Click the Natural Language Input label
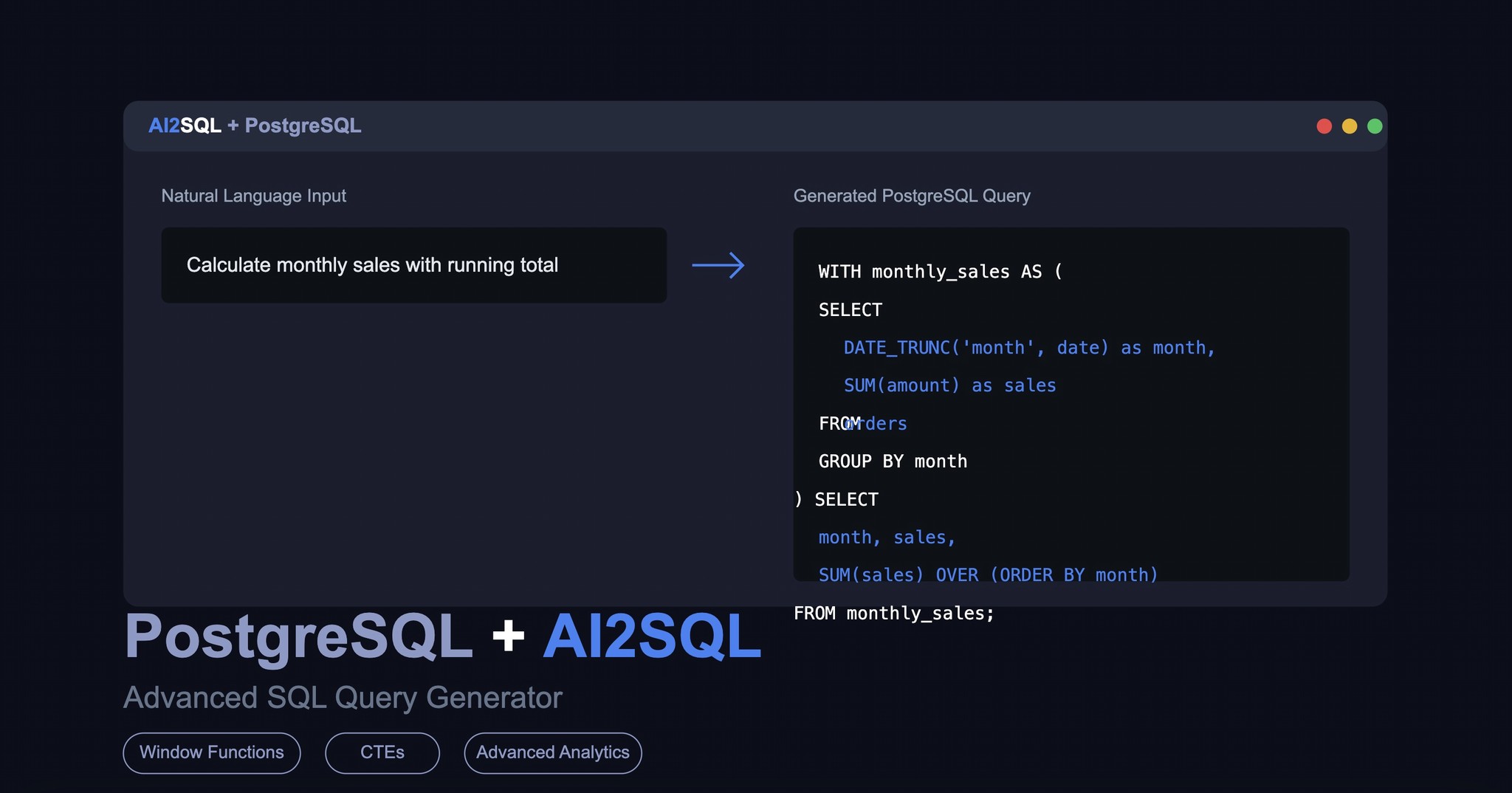 click(x=253, y=196)
